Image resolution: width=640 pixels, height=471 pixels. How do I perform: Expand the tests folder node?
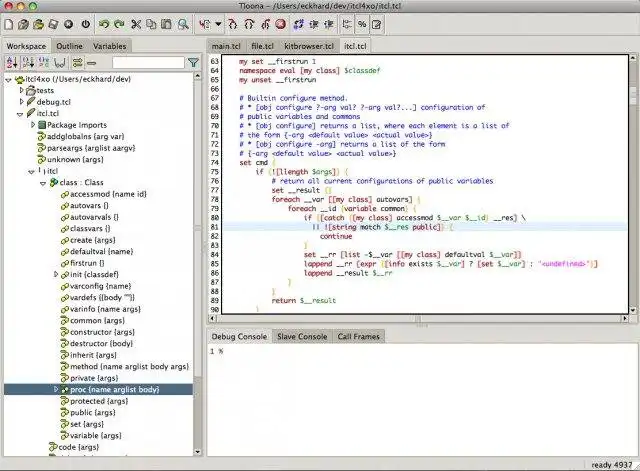point(22,90)
